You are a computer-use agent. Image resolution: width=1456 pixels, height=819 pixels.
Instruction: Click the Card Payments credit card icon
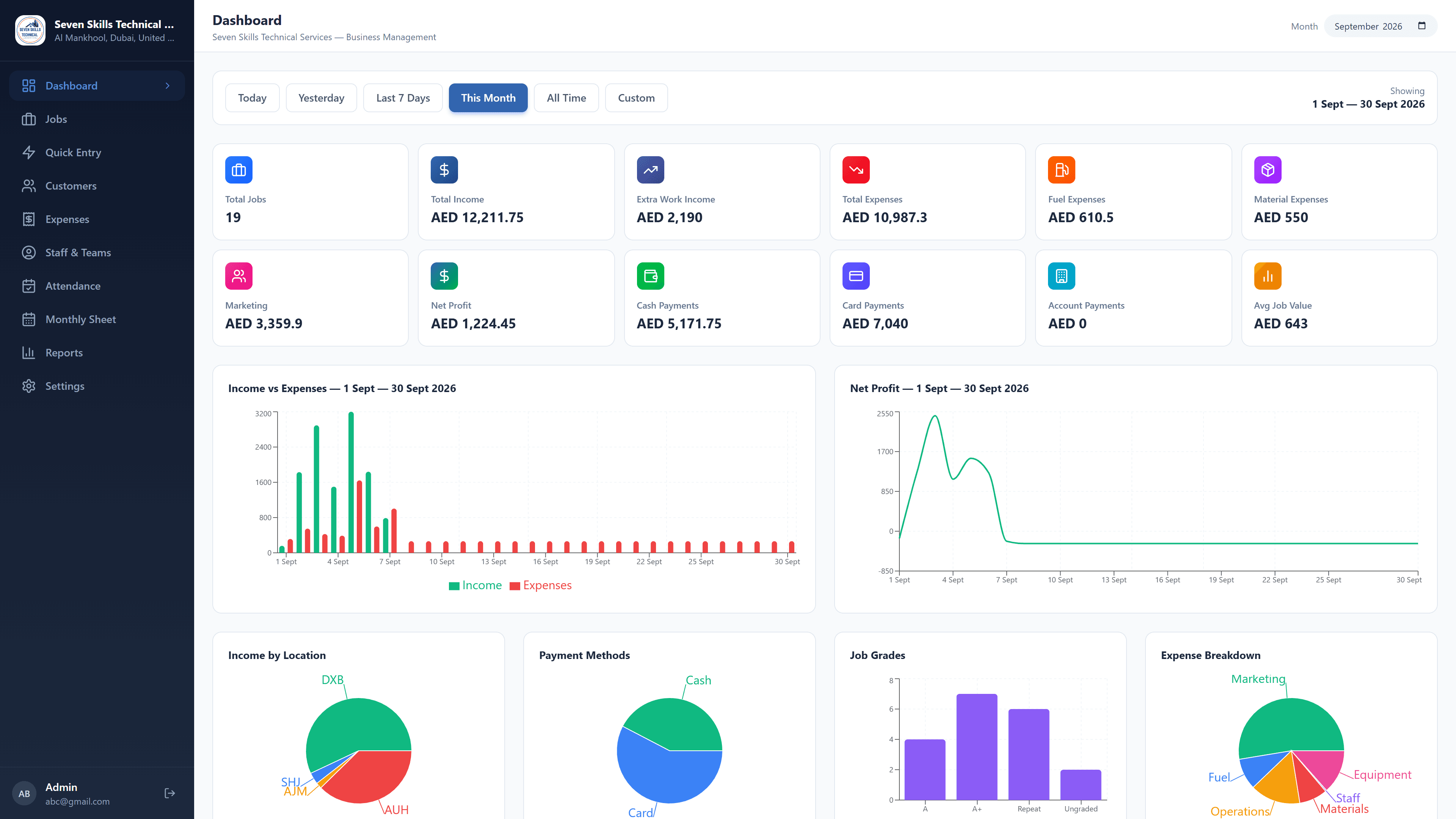point(856,276)
